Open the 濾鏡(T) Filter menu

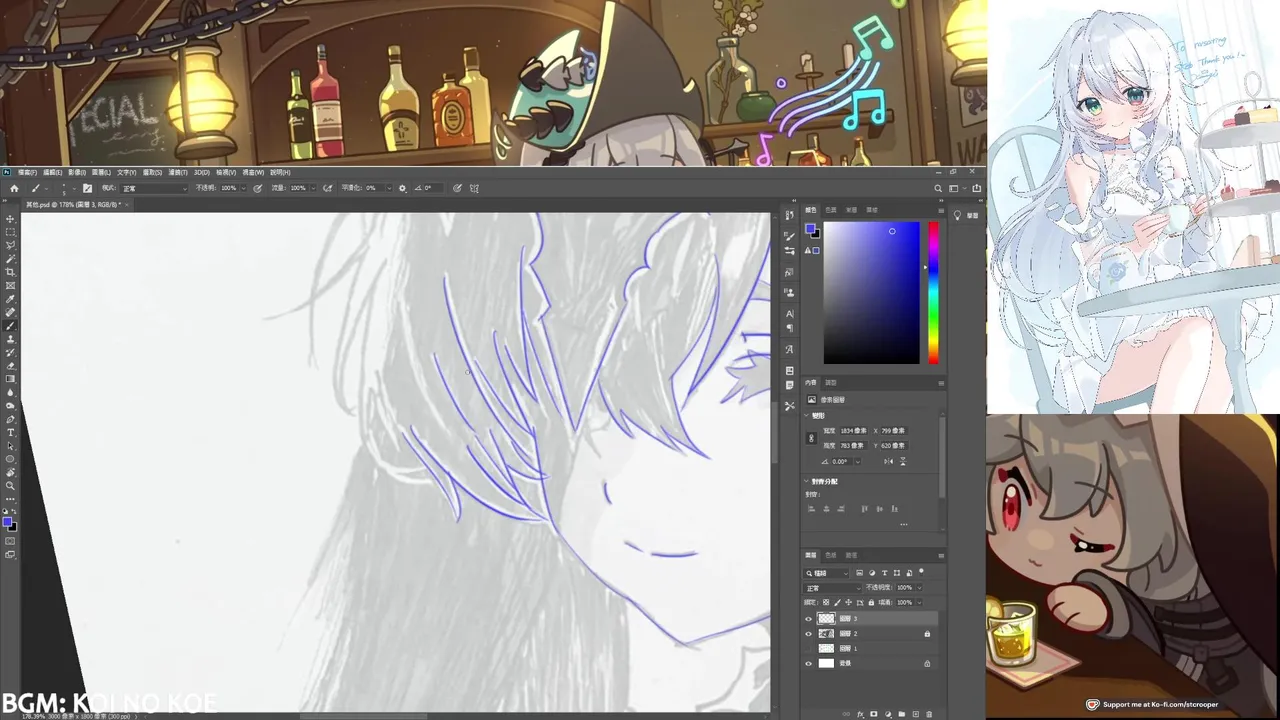178,172
